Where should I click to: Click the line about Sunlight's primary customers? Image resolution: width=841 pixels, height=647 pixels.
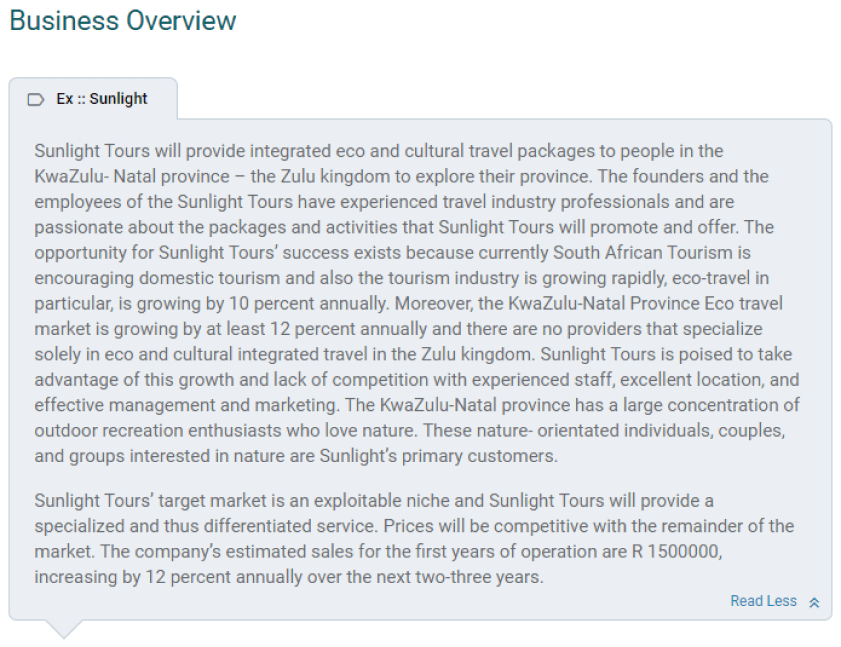[x=297, y=456]
